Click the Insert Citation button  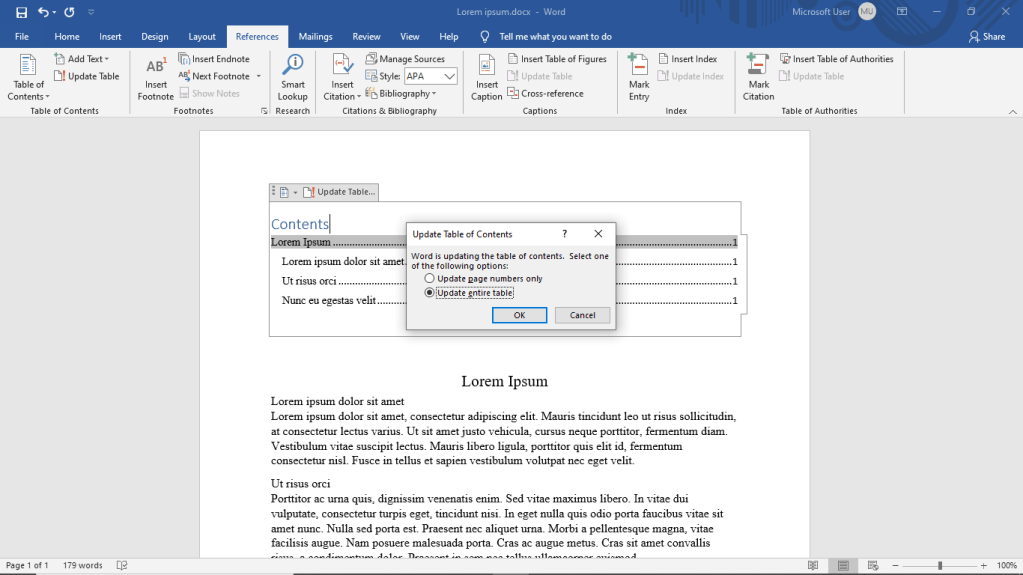coord(342,78)
